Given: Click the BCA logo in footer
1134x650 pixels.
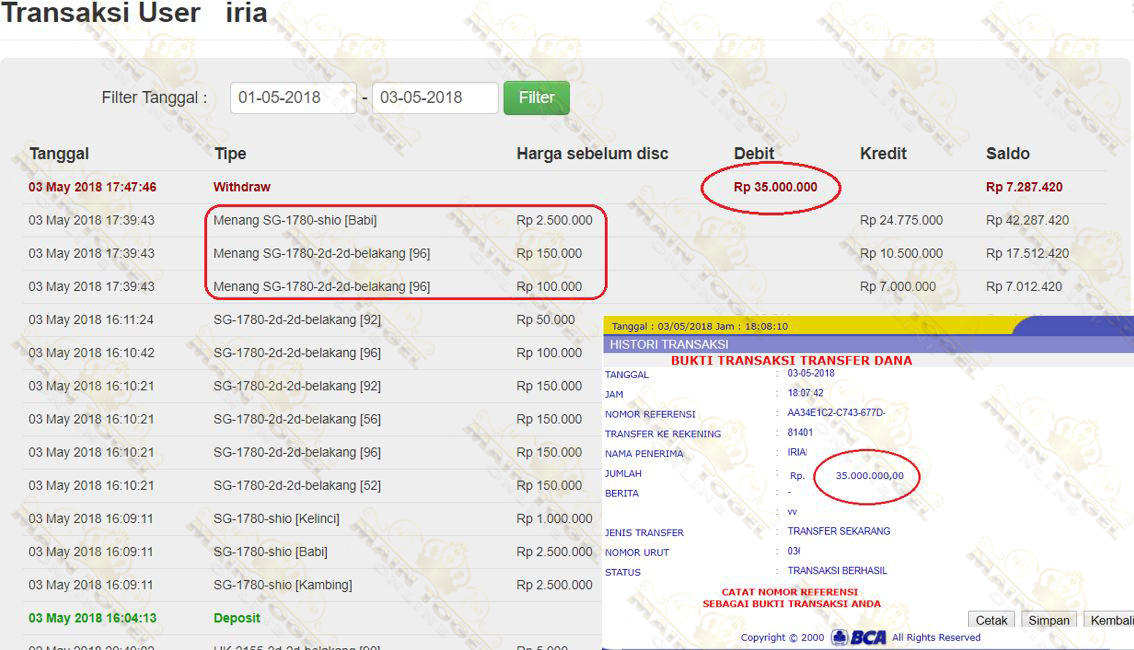Looking at the screenshot, I should click(x=859, y=637).
